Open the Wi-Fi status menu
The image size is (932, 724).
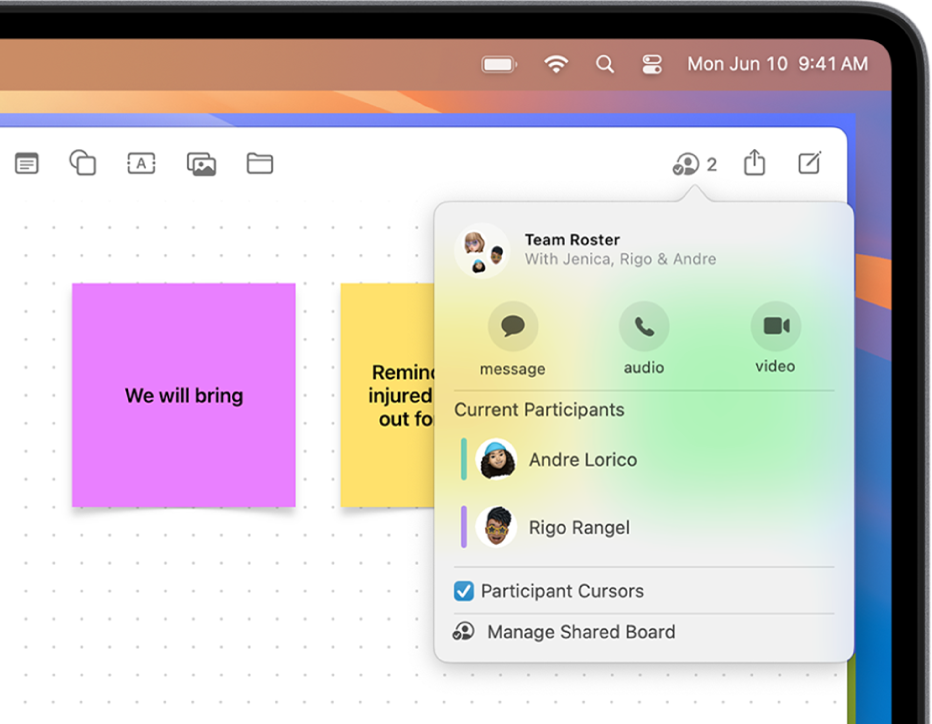[x=557, y=63]
